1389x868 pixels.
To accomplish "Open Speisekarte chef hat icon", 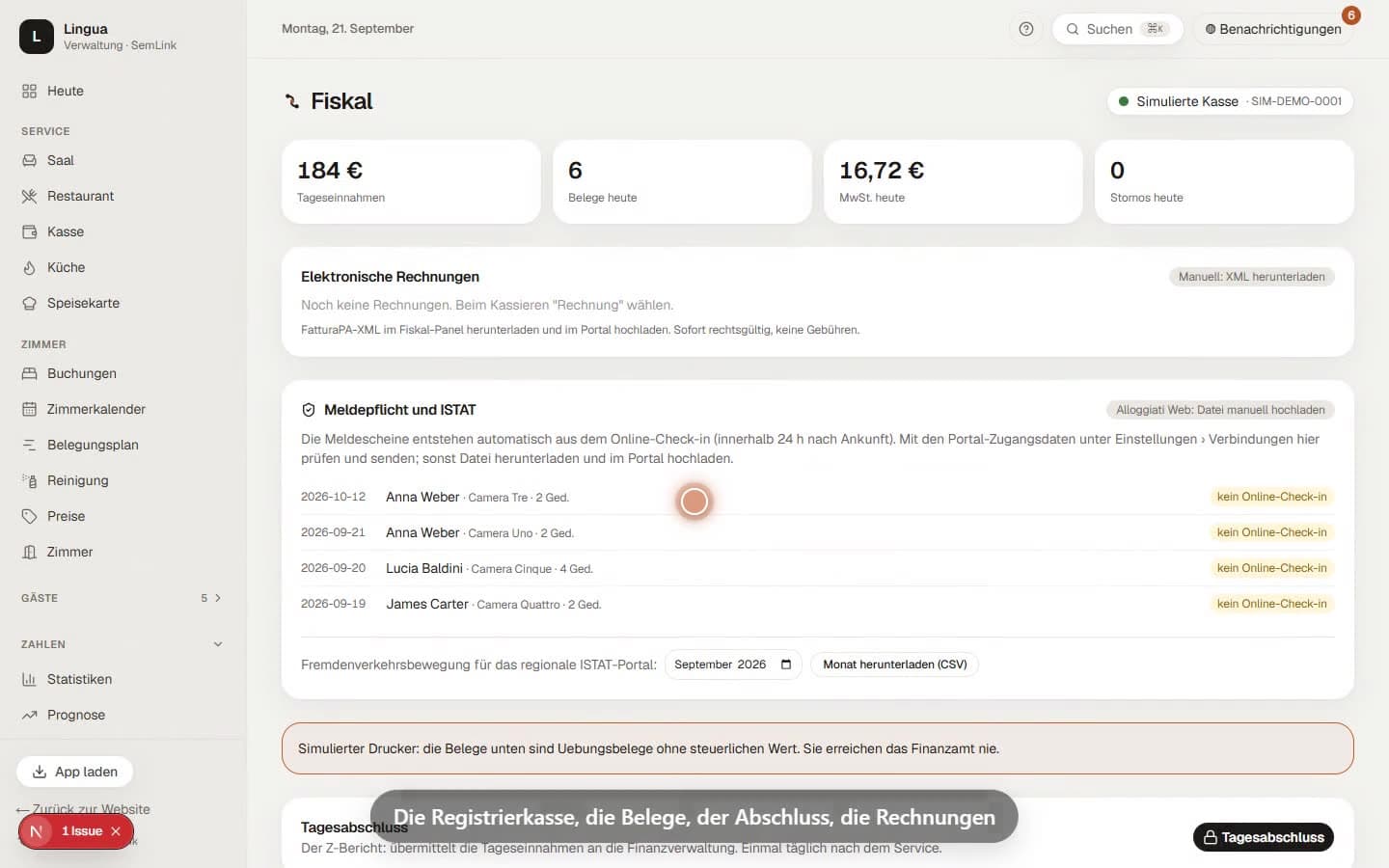I will [x=29, y=303].
